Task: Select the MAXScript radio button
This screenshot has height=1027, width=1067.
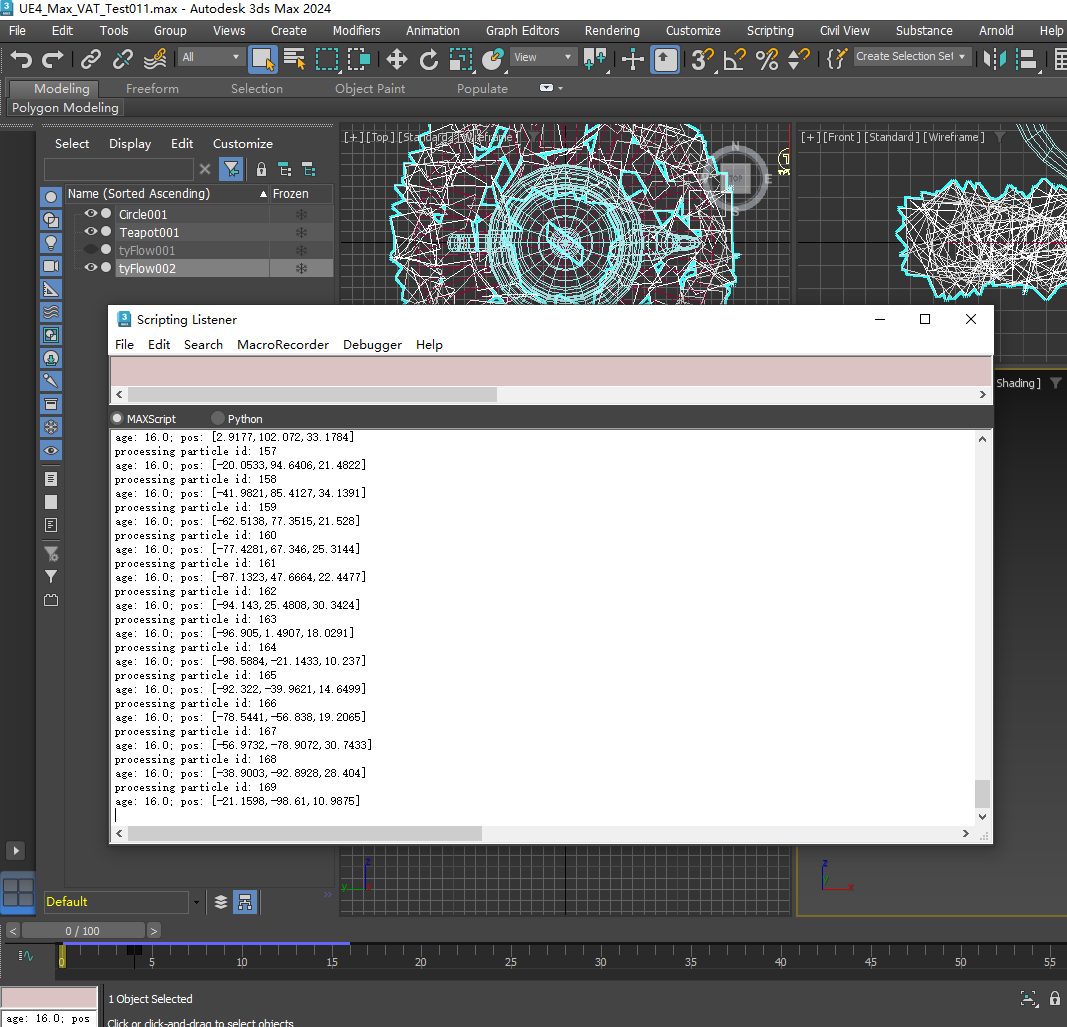Action: point(118,418)
